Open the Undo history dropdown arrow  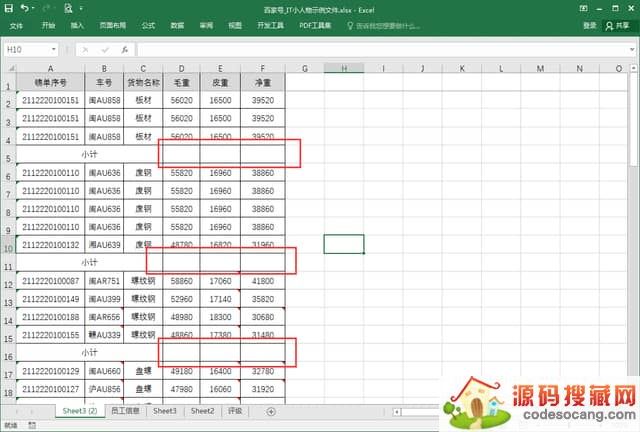point(33,8)
